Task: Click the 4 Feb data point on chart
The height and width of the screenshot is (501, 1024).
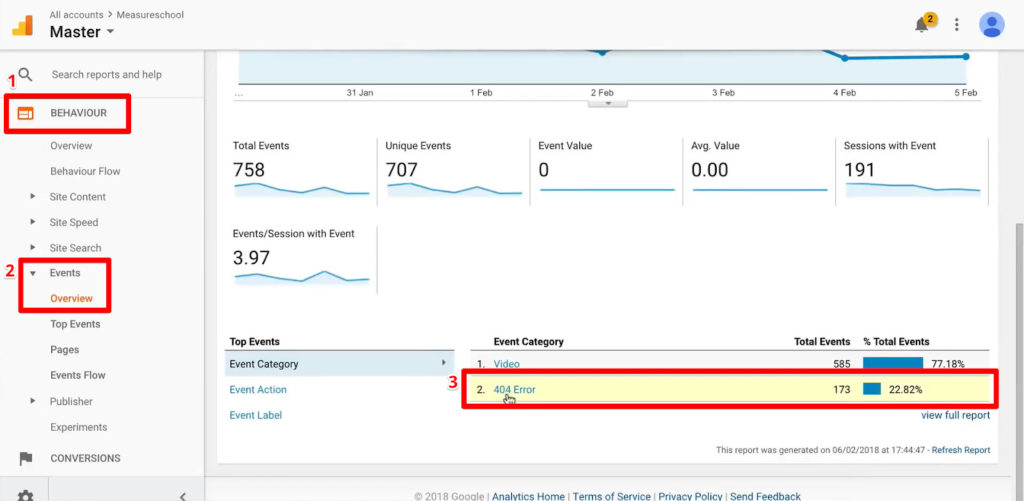Action: click(844, 58)
